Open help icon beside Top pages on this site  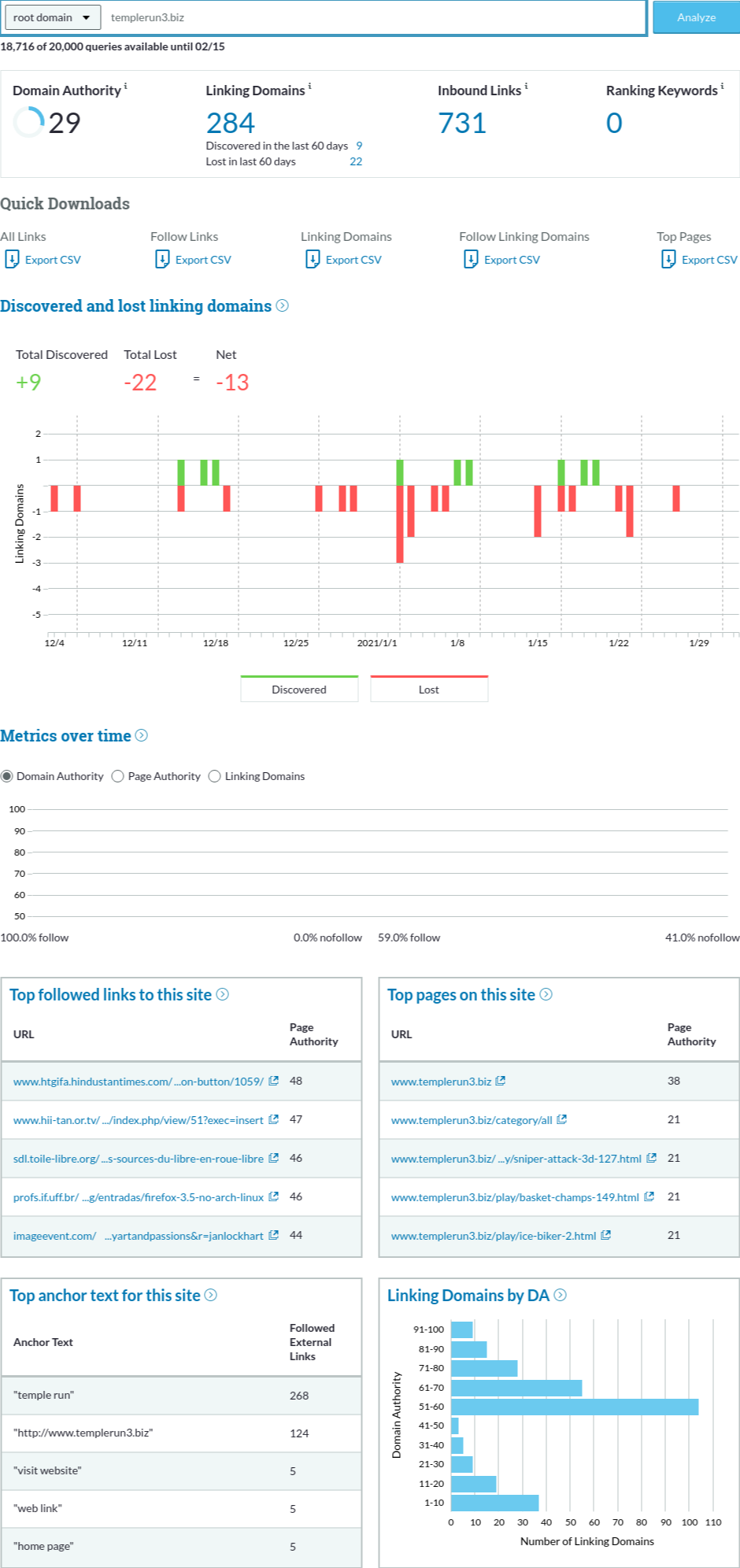546,994
